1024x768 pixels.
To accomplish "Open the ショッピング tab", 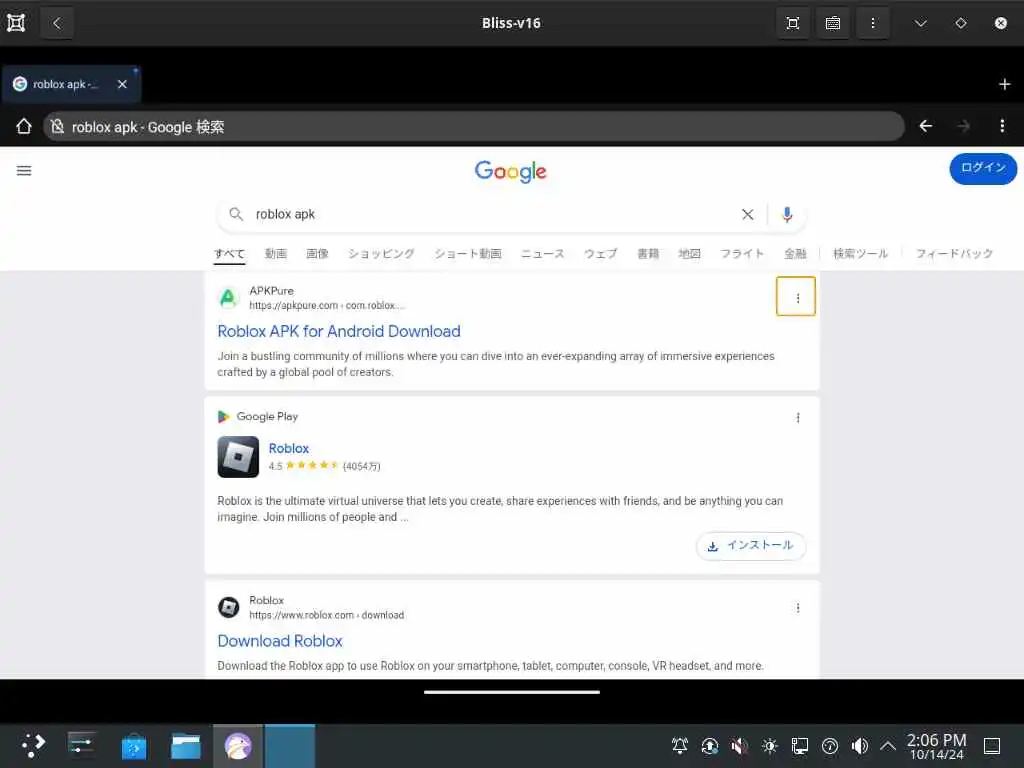I will click(x=381, y=253).
